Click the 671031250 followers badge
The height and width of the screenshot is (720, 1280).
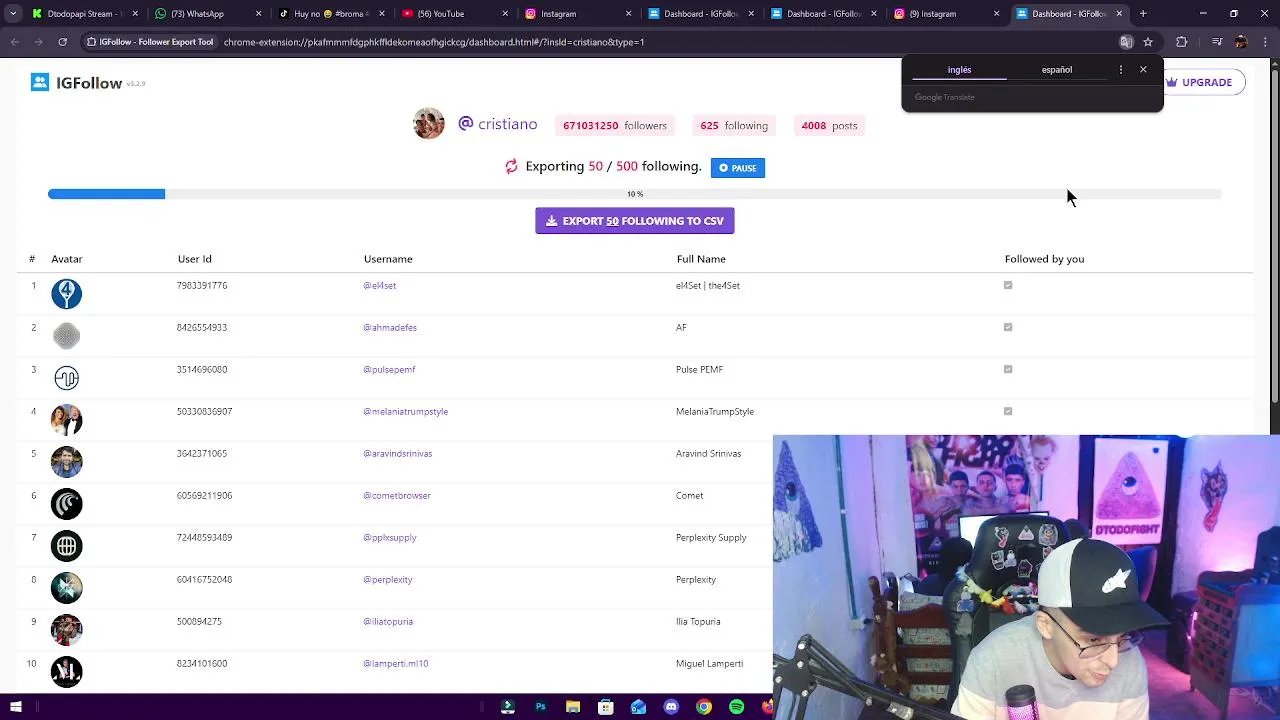[x=614, y=125]
